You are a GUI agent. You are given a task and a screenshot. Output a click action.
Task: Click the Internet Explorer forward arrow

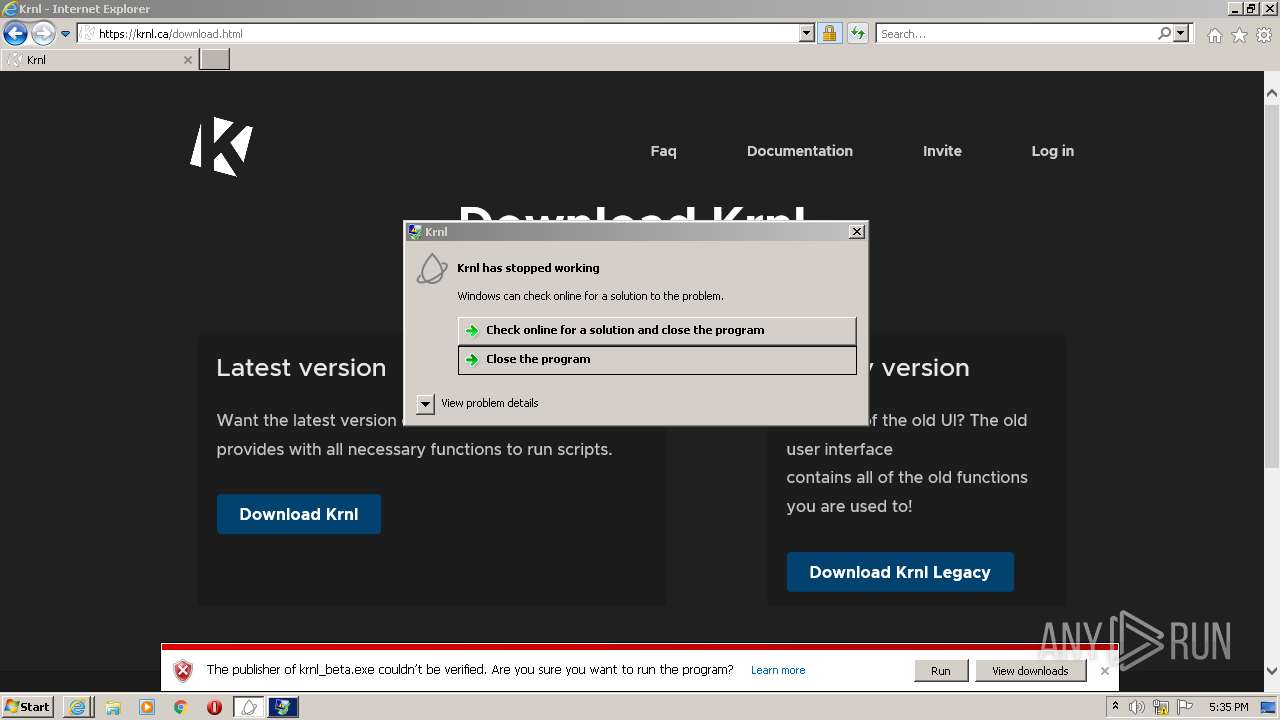(43, 34)
